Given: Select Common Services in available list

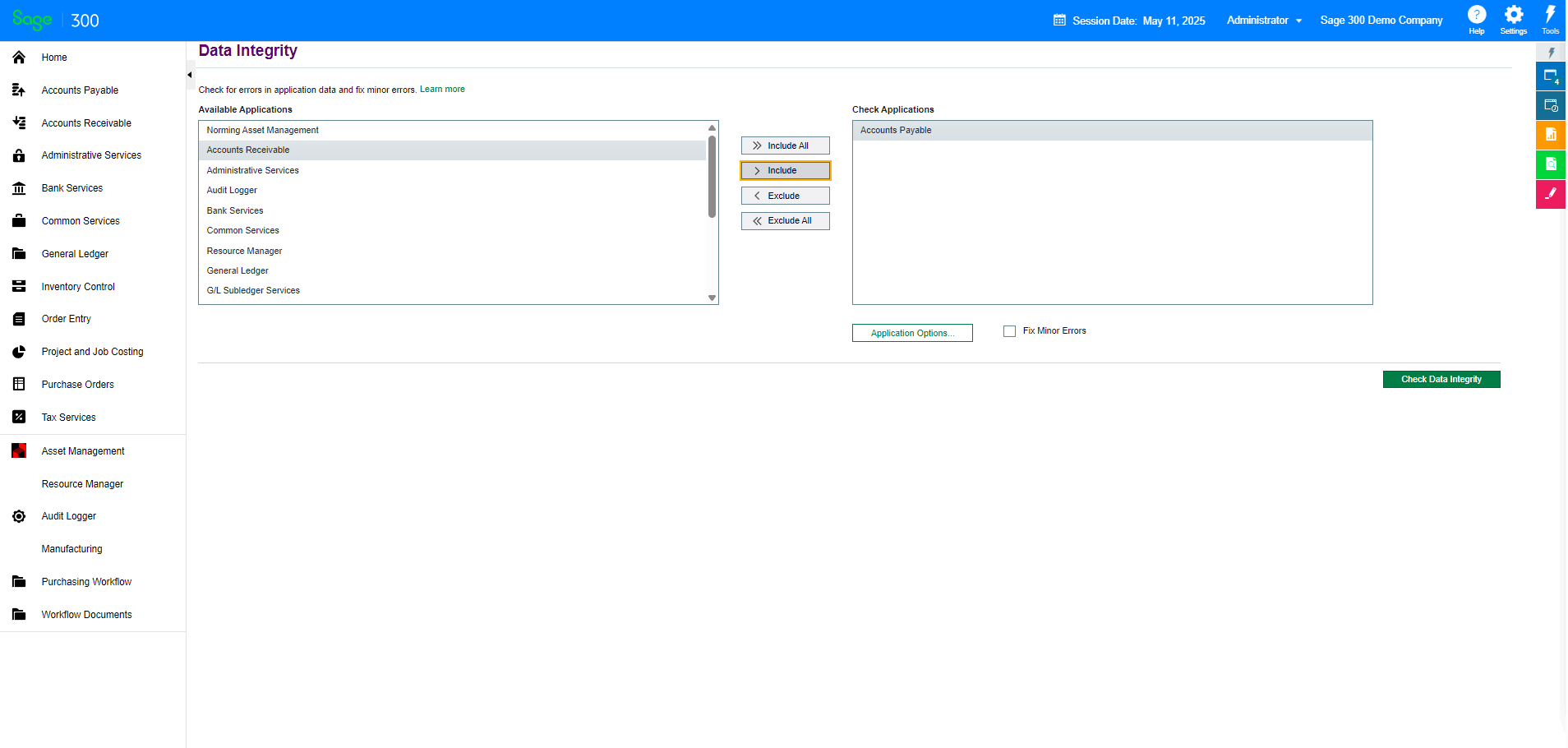Looking at the screenshot, I should click(x=454, y=231).
